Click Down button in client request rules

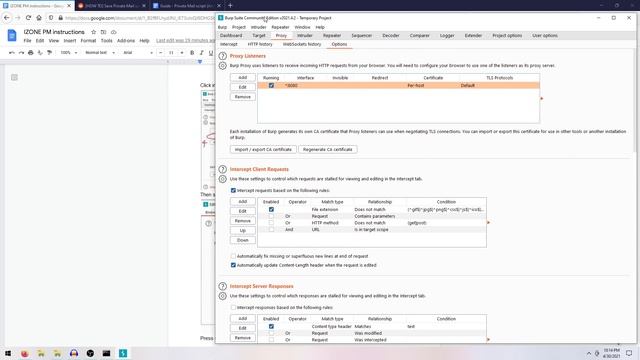[x=242, y=240]
